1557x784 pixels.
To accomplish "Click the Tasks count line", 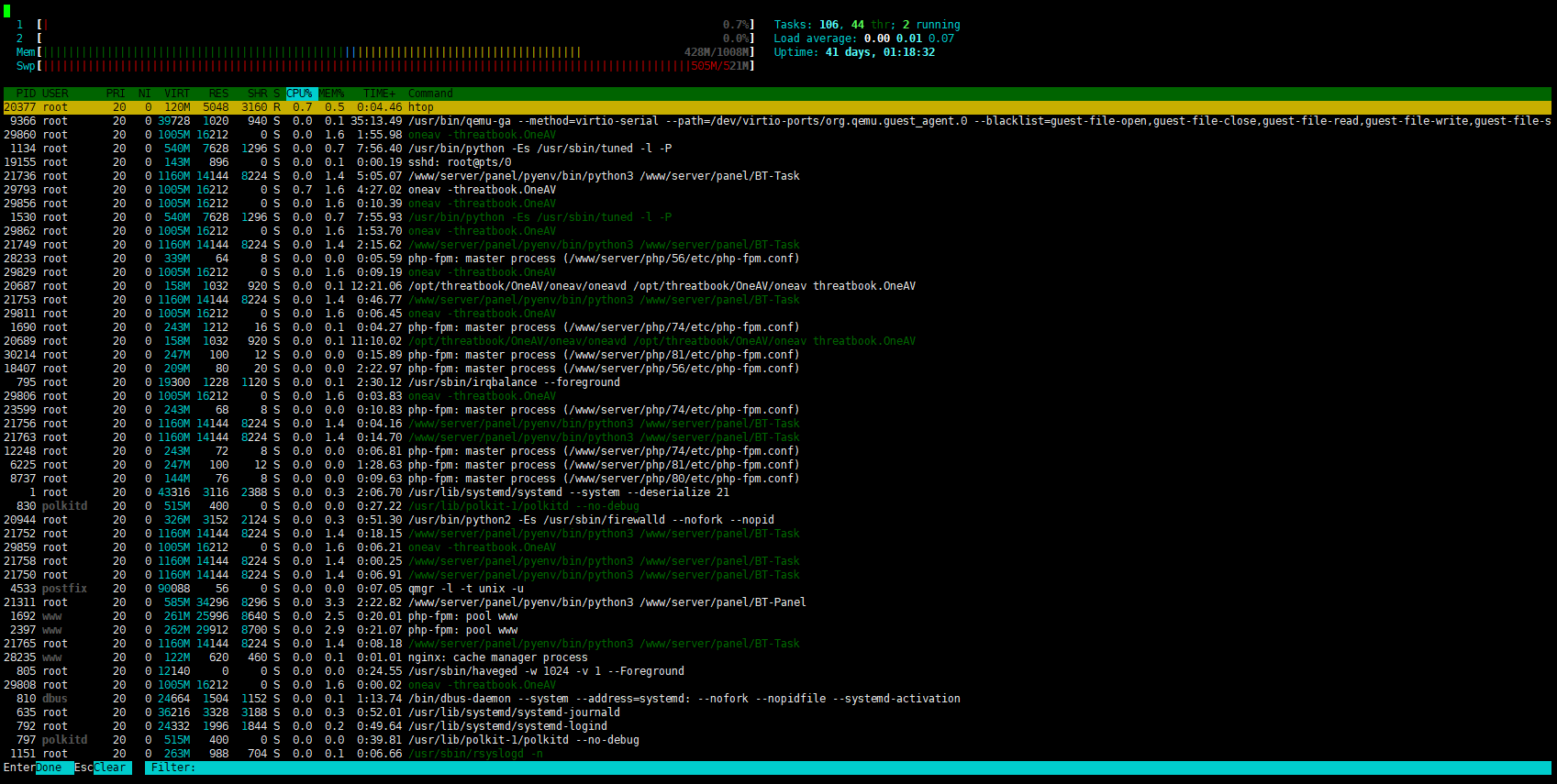I will click(867, 25).
